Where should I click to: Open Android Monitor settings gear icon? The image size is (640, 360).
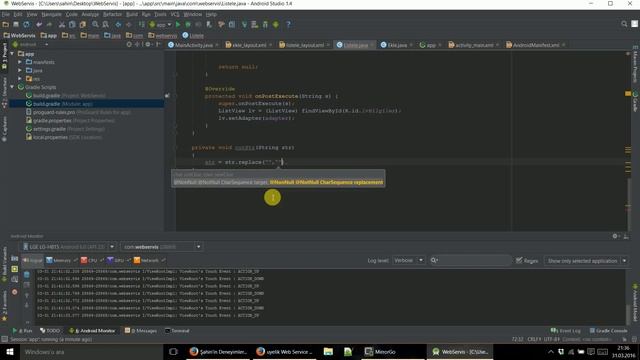[615, 236]
